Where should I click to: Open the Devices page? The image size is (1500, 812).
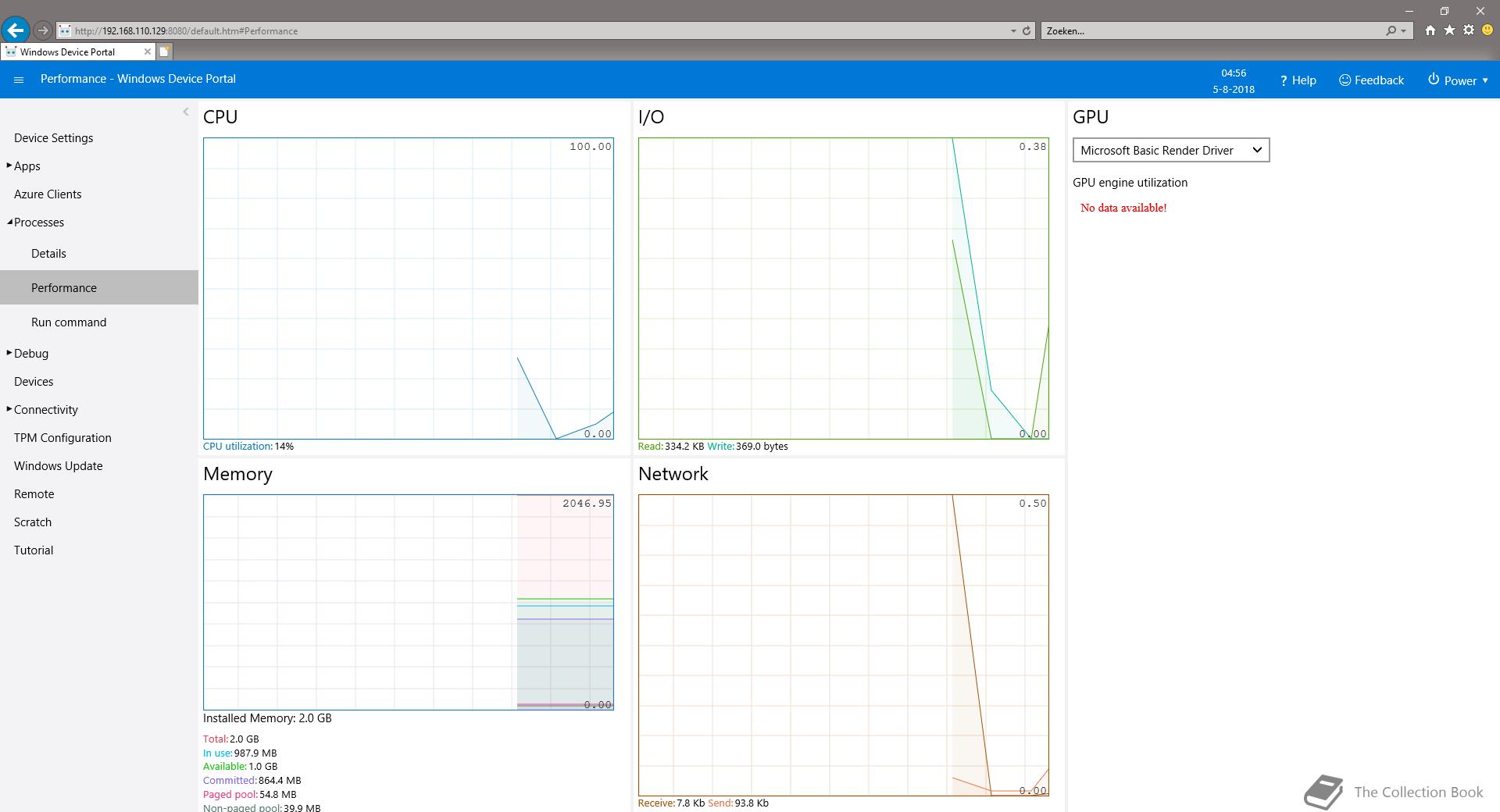point(34,382)
